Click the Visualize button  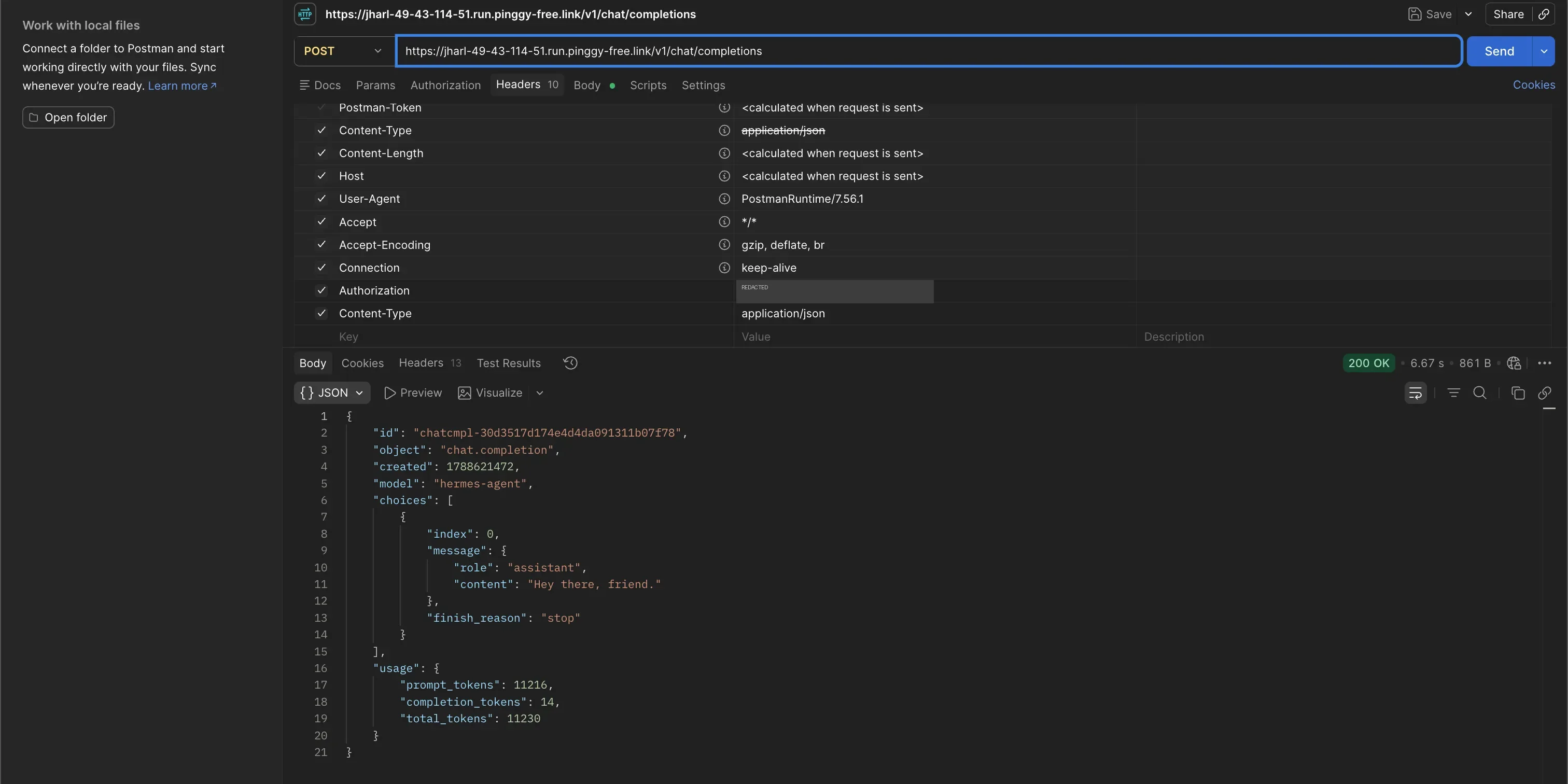point(490,393)
